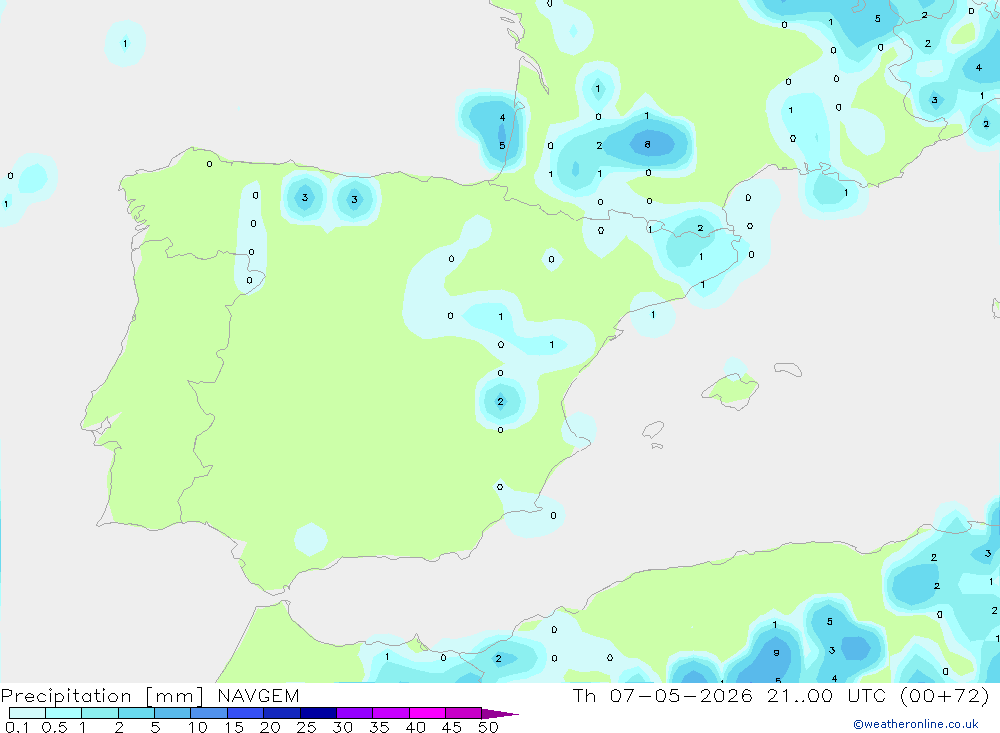
Task: Select the 'NAVGEM' model label
Action: (x=258, y=696)
